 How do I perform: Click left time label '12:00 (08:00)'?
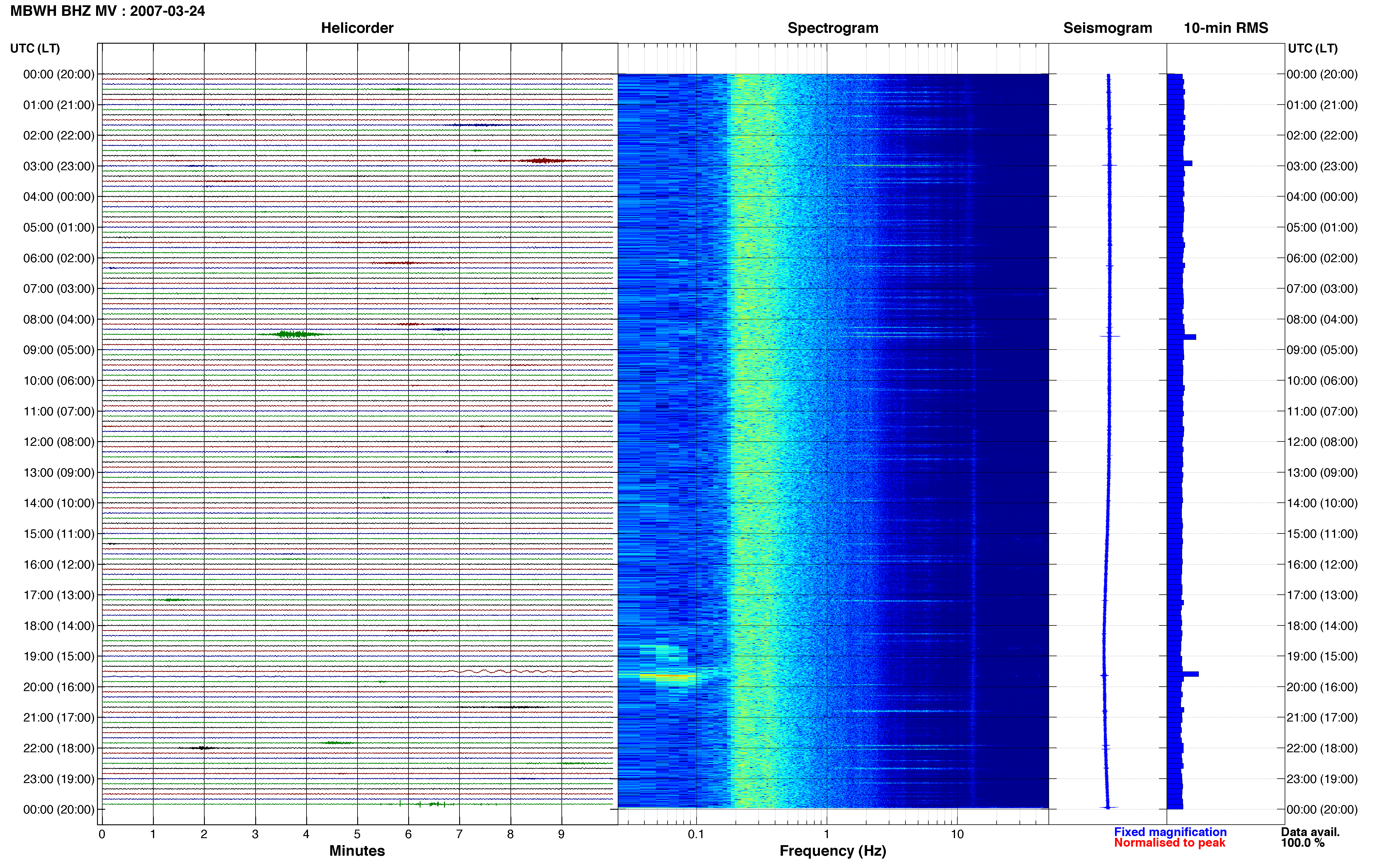[59, 442]
